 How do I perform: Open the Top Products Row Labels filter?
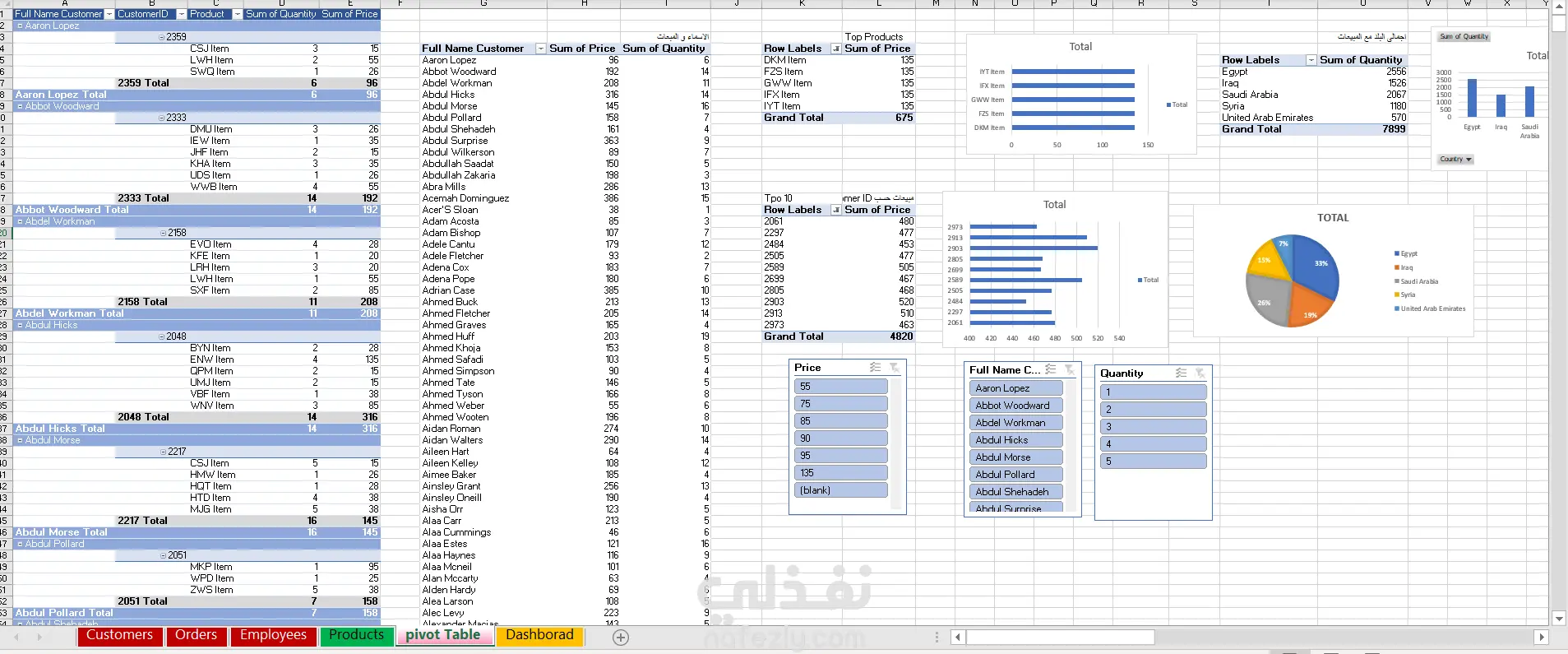point(836,49)
